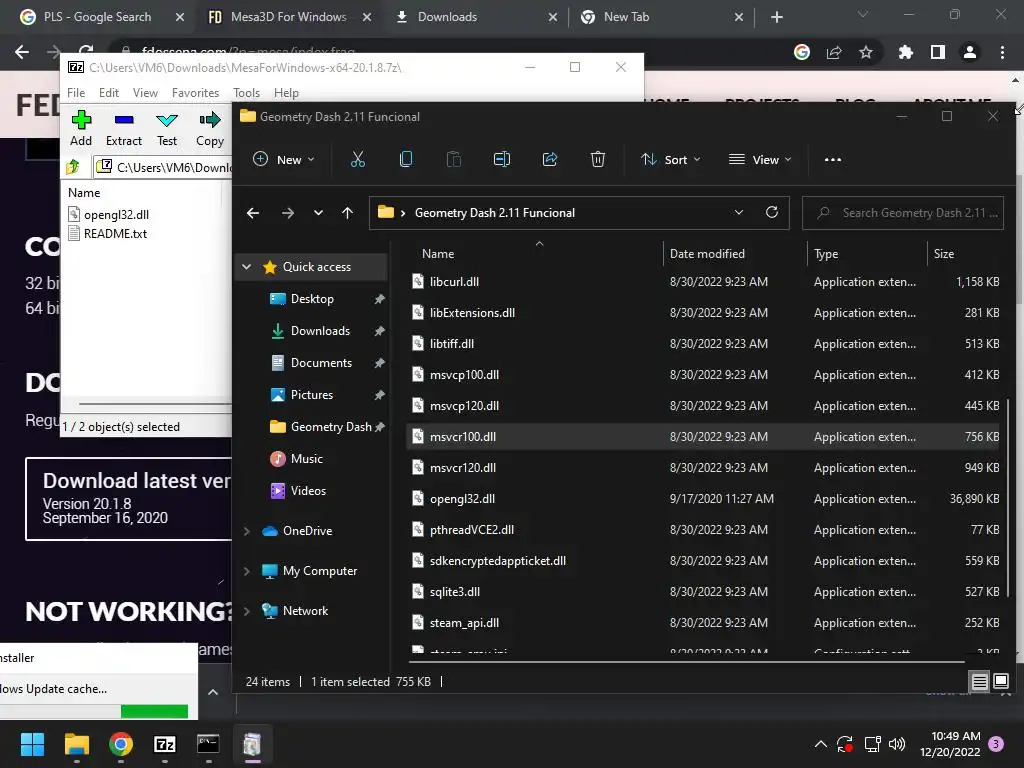Open 7-Zip File menu

pos(76,93)
